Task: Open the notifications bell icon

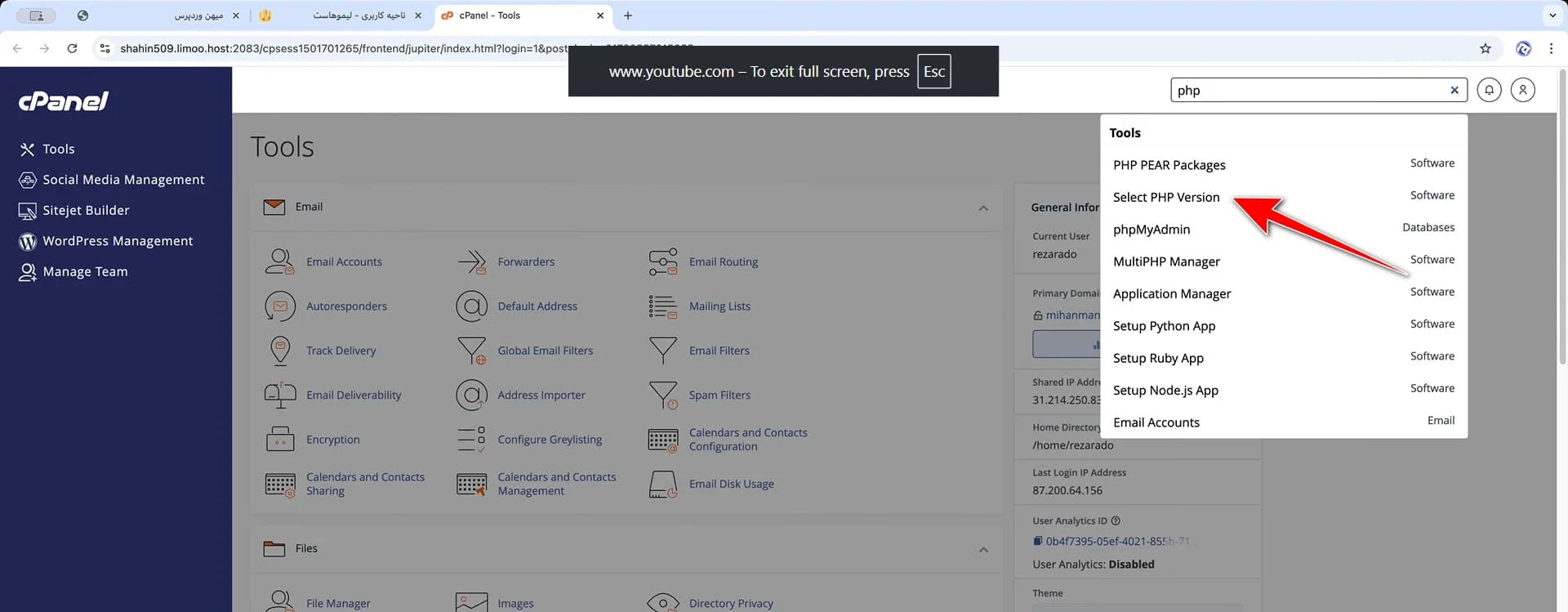Action: pos(1489,90)
